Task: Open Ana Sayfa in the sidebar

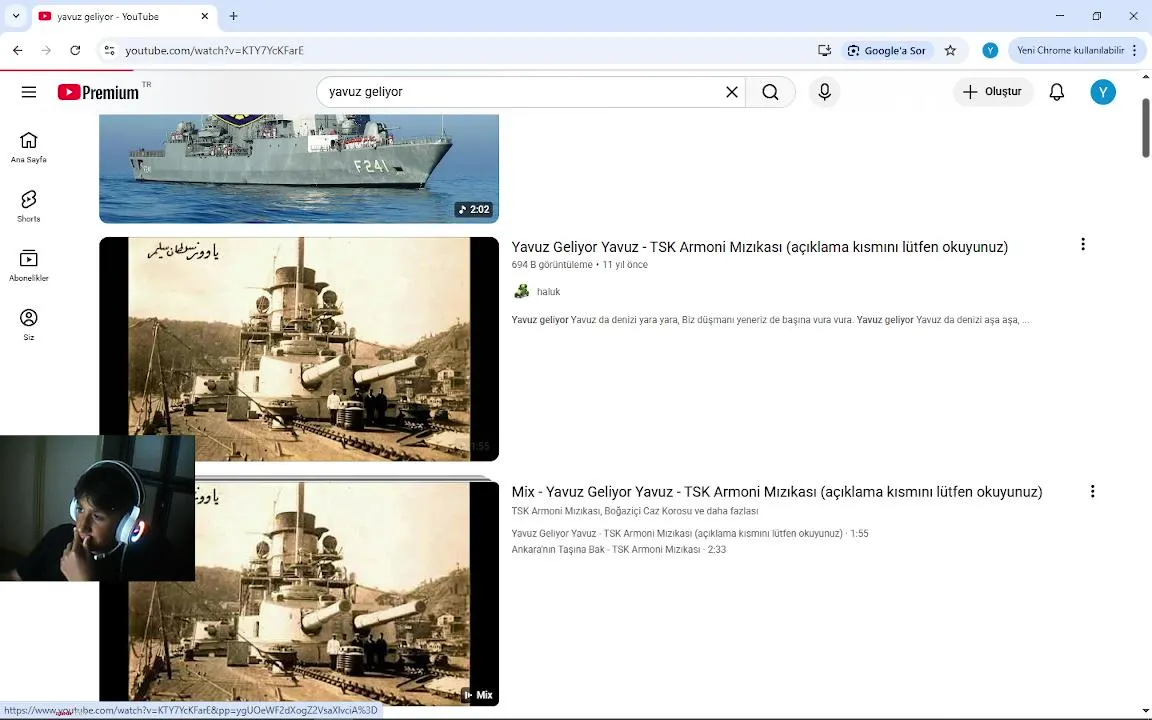Action: 29,147
